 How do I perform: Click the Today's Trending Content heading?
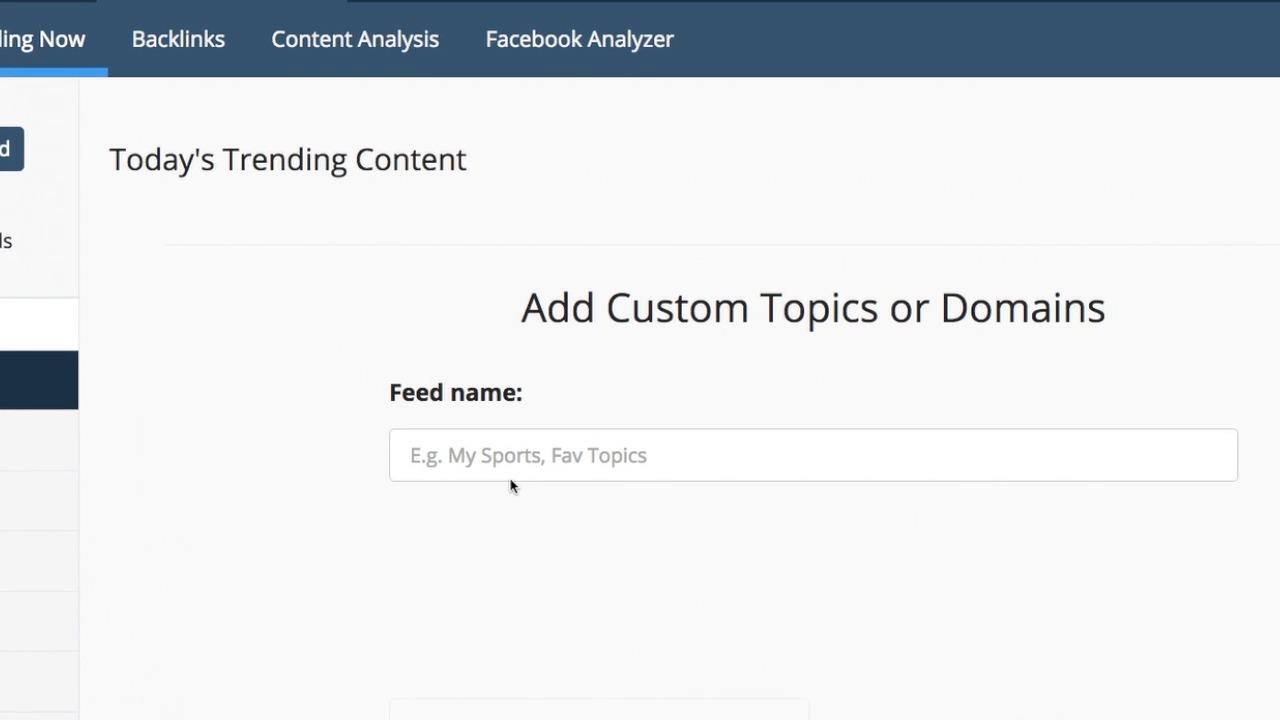pyautogui.click(x=287, y=160)
